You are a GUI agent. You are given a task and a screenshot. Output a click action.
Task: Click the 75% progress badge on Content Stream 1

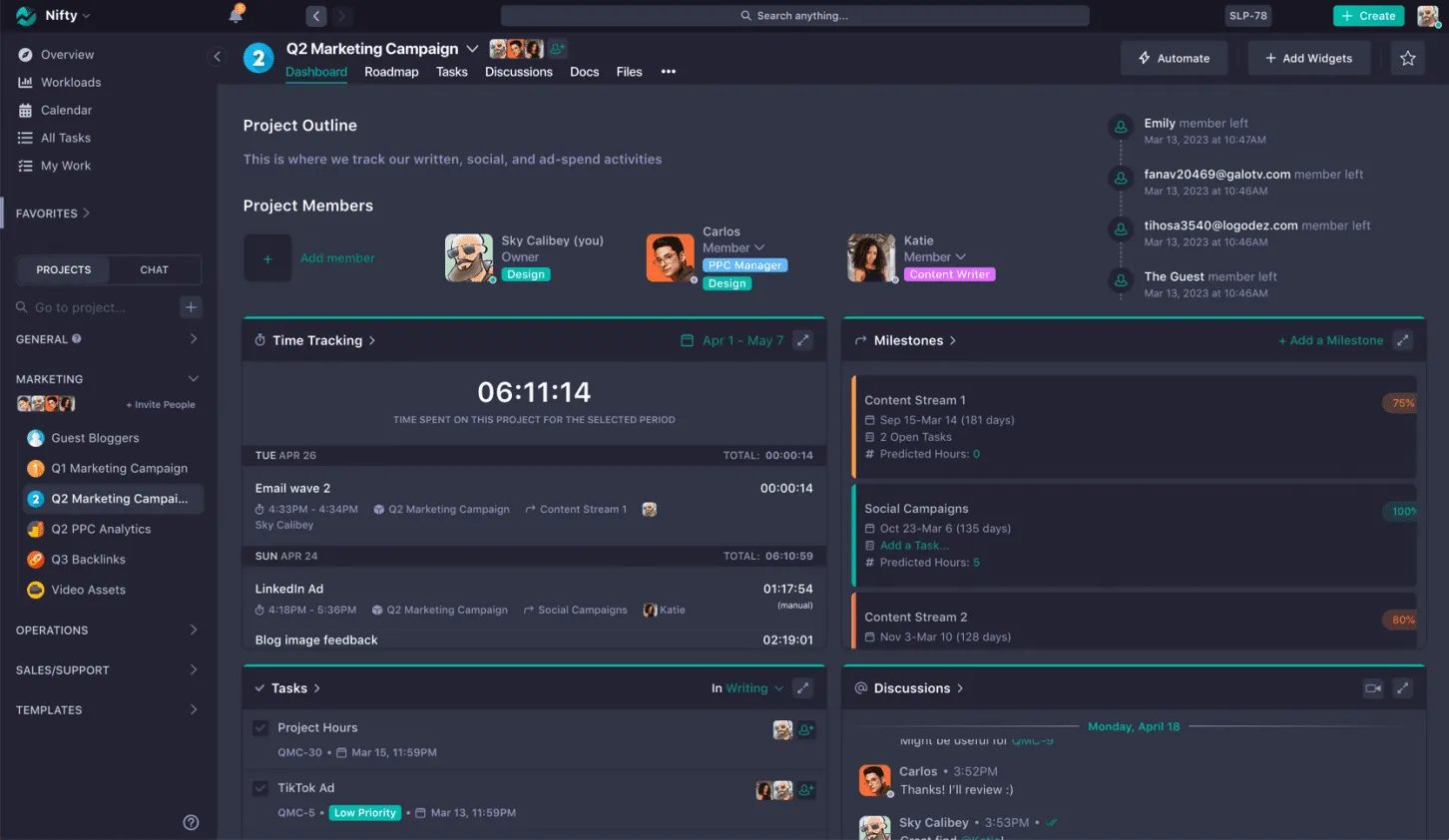(x=1401, y=402)
